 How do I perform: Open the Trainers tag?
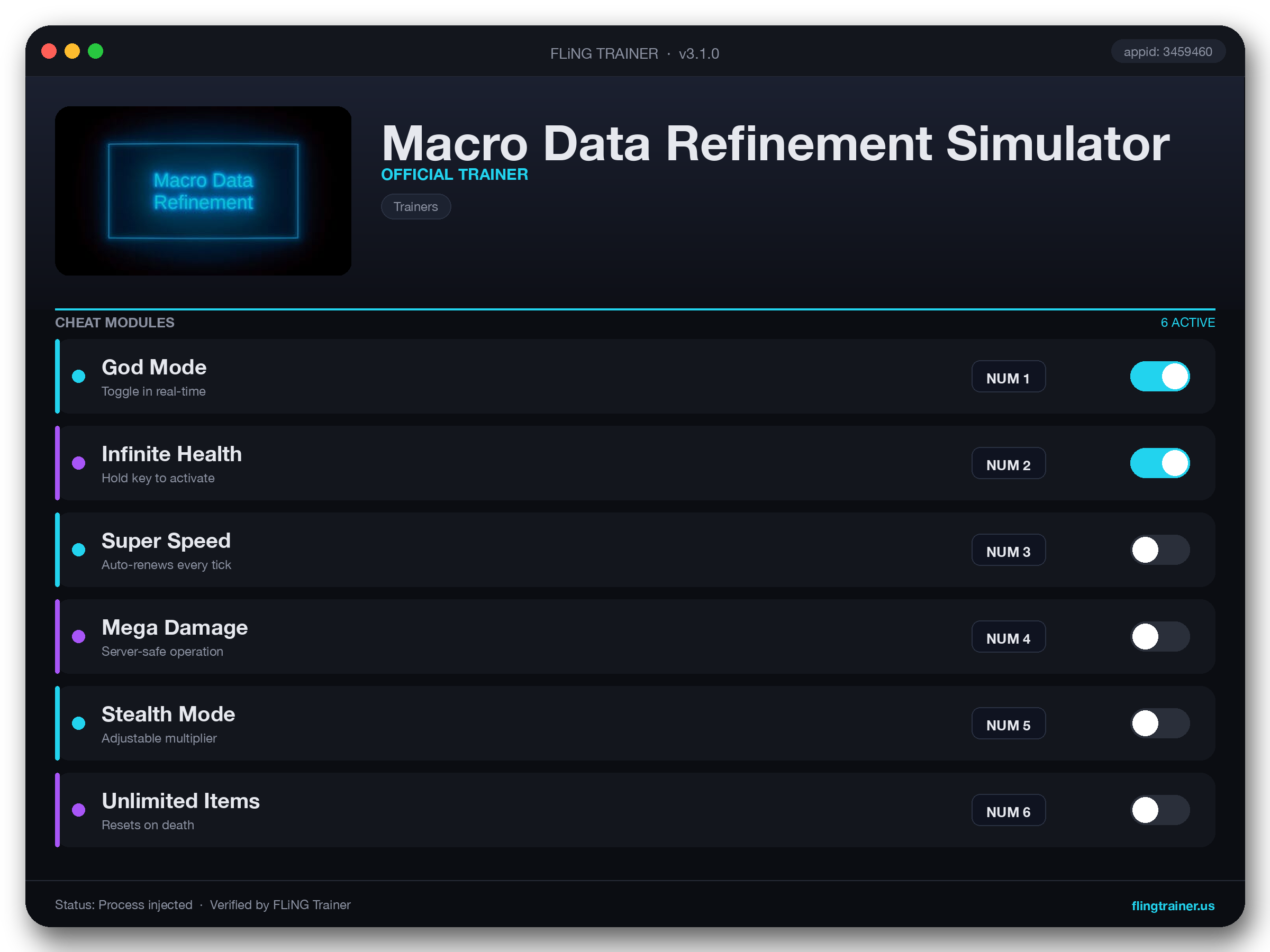(x=416, y=207)
